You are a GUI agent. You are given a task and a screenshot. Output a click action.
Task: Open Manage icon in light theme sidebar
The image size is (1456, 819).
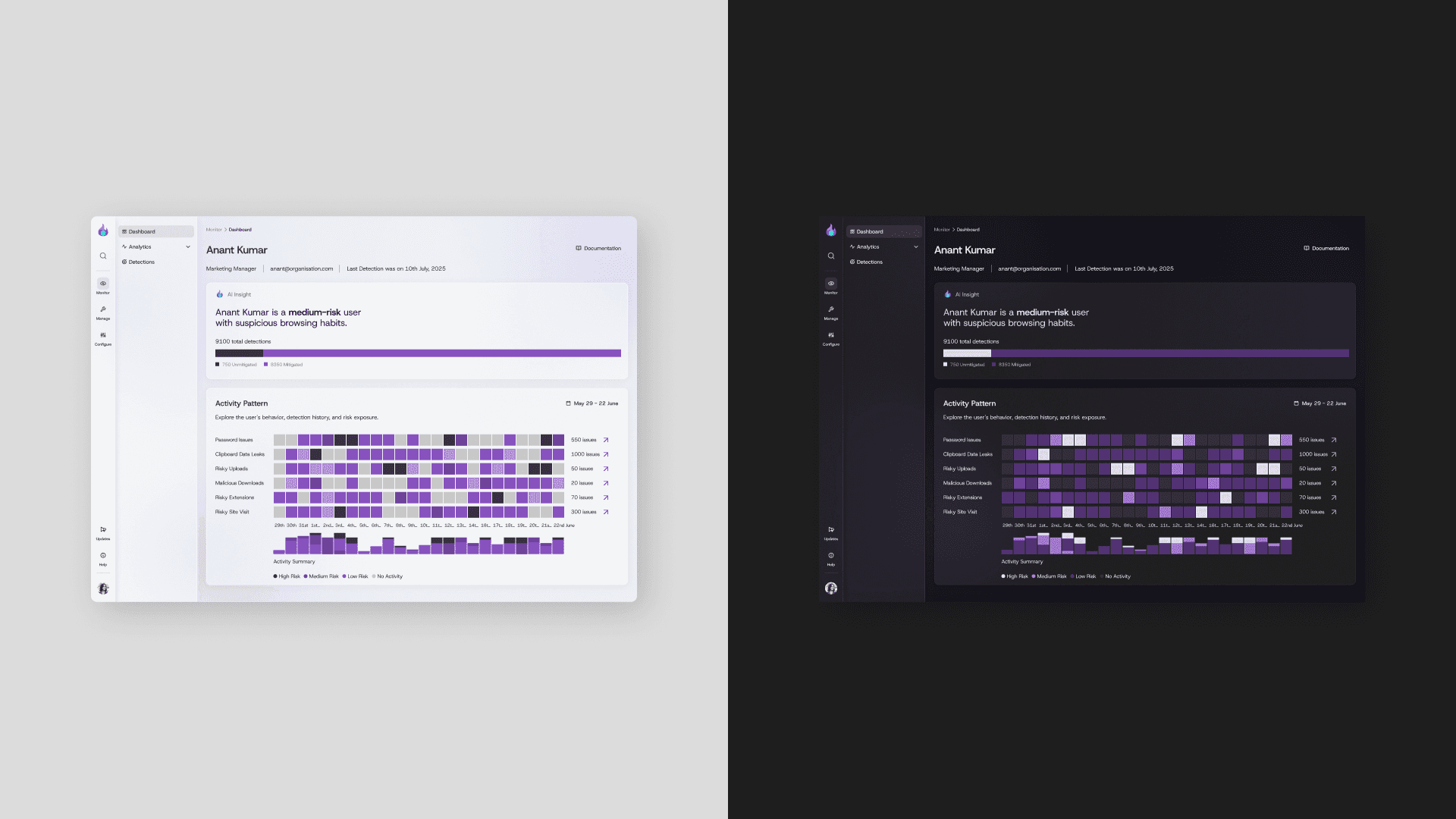tap(103, 310)
